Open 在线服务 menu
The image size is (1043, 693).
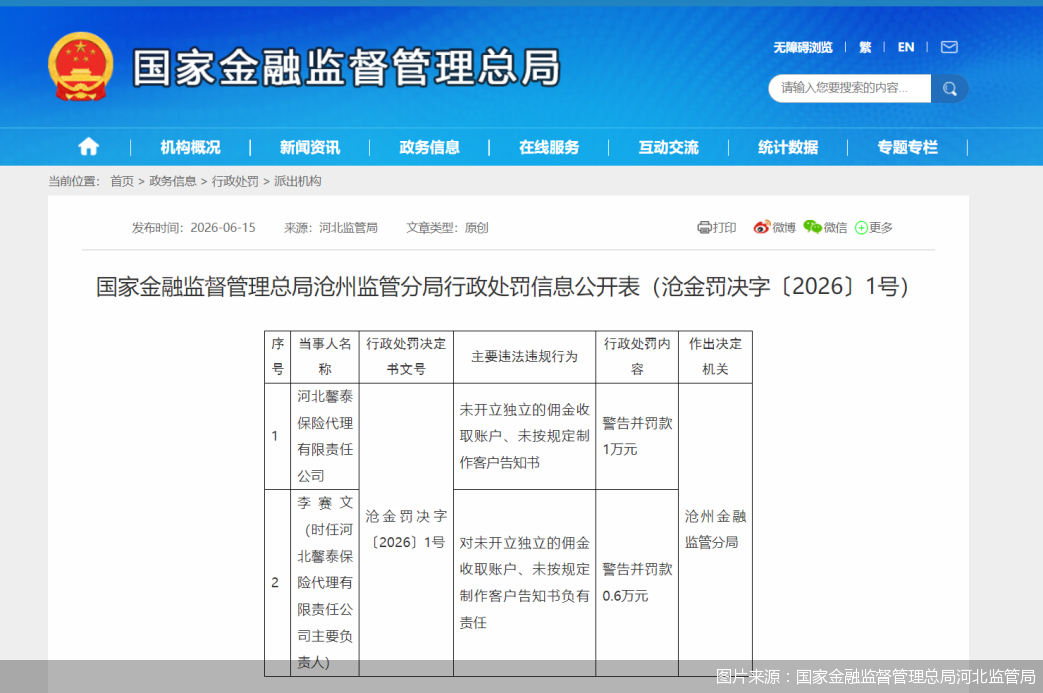tap(549, 148)
